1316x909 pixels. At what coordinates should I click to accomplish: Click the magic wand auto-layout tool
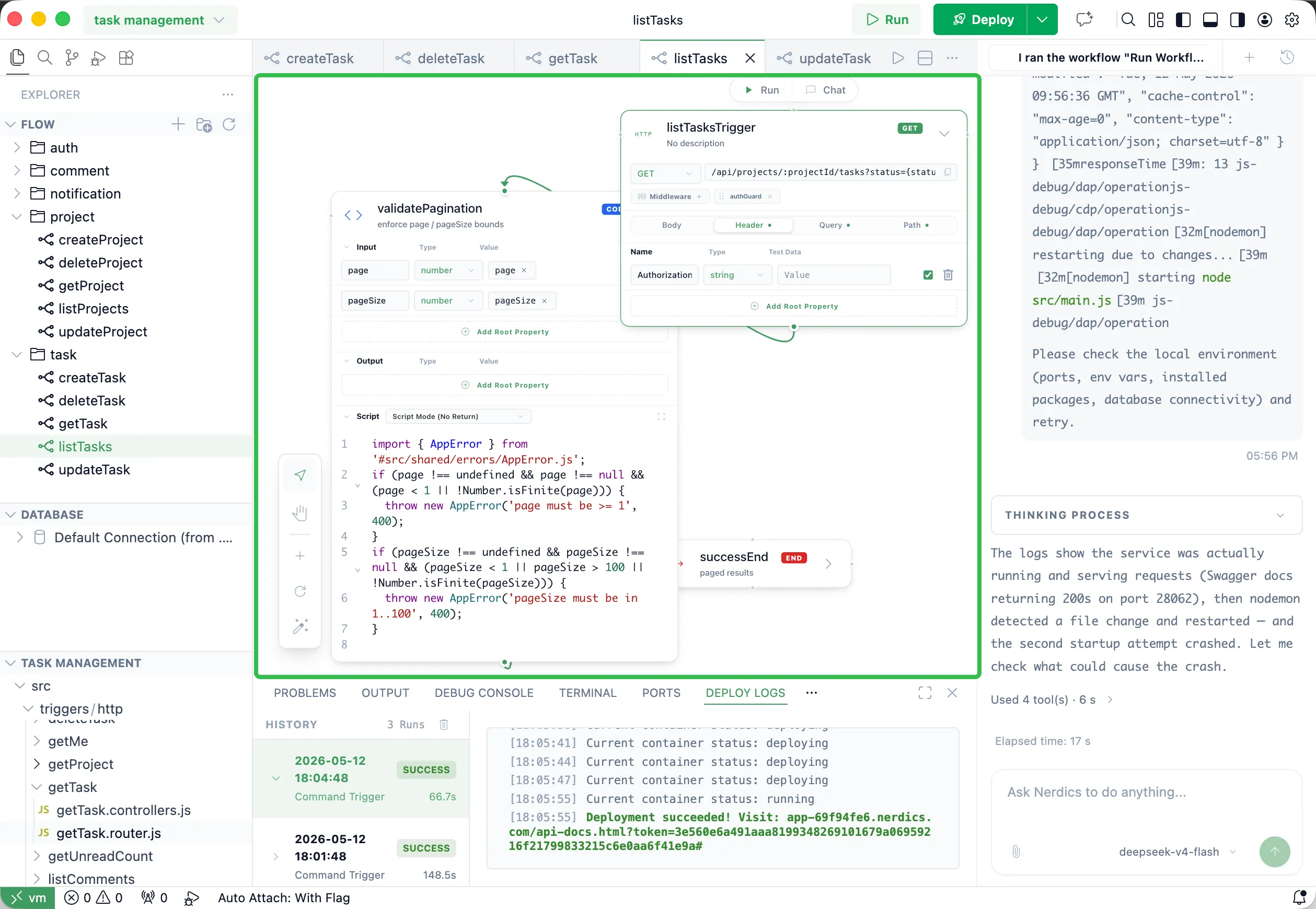coord(300,626)
